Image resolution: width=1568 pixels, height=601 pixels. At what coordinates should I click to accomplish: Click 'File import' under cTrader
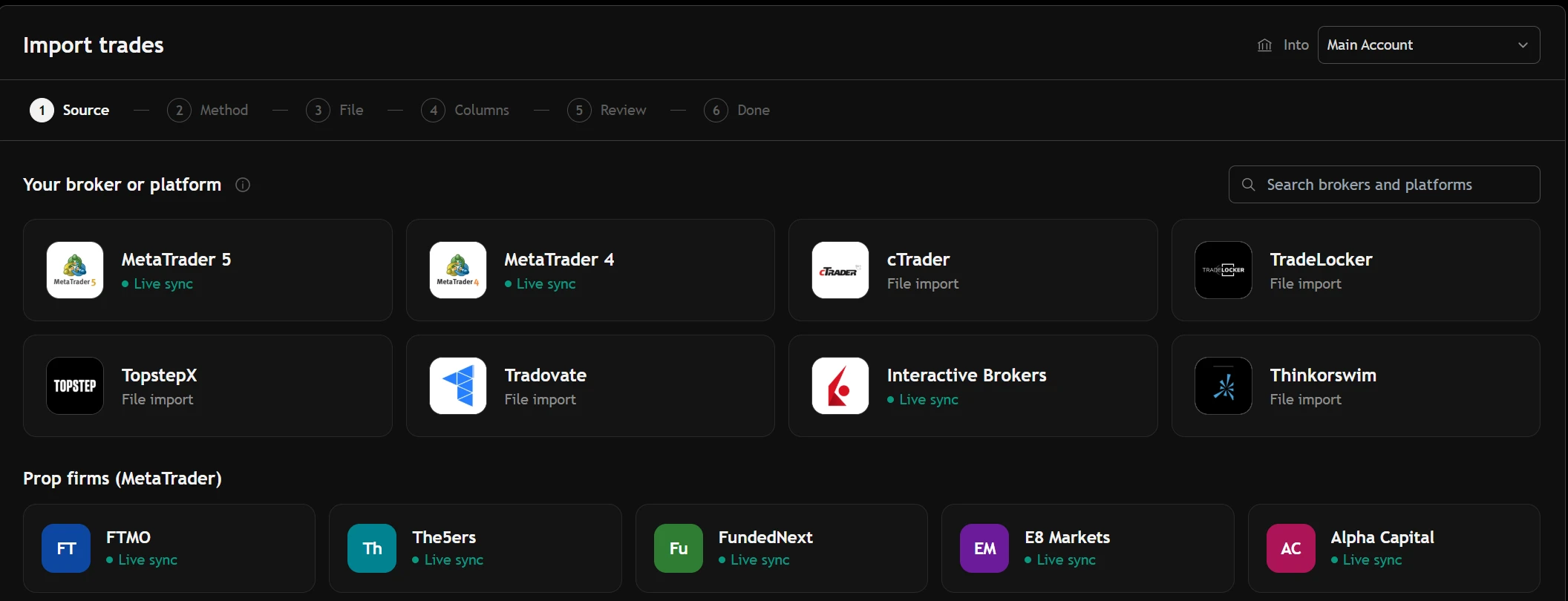click(923, 284)
